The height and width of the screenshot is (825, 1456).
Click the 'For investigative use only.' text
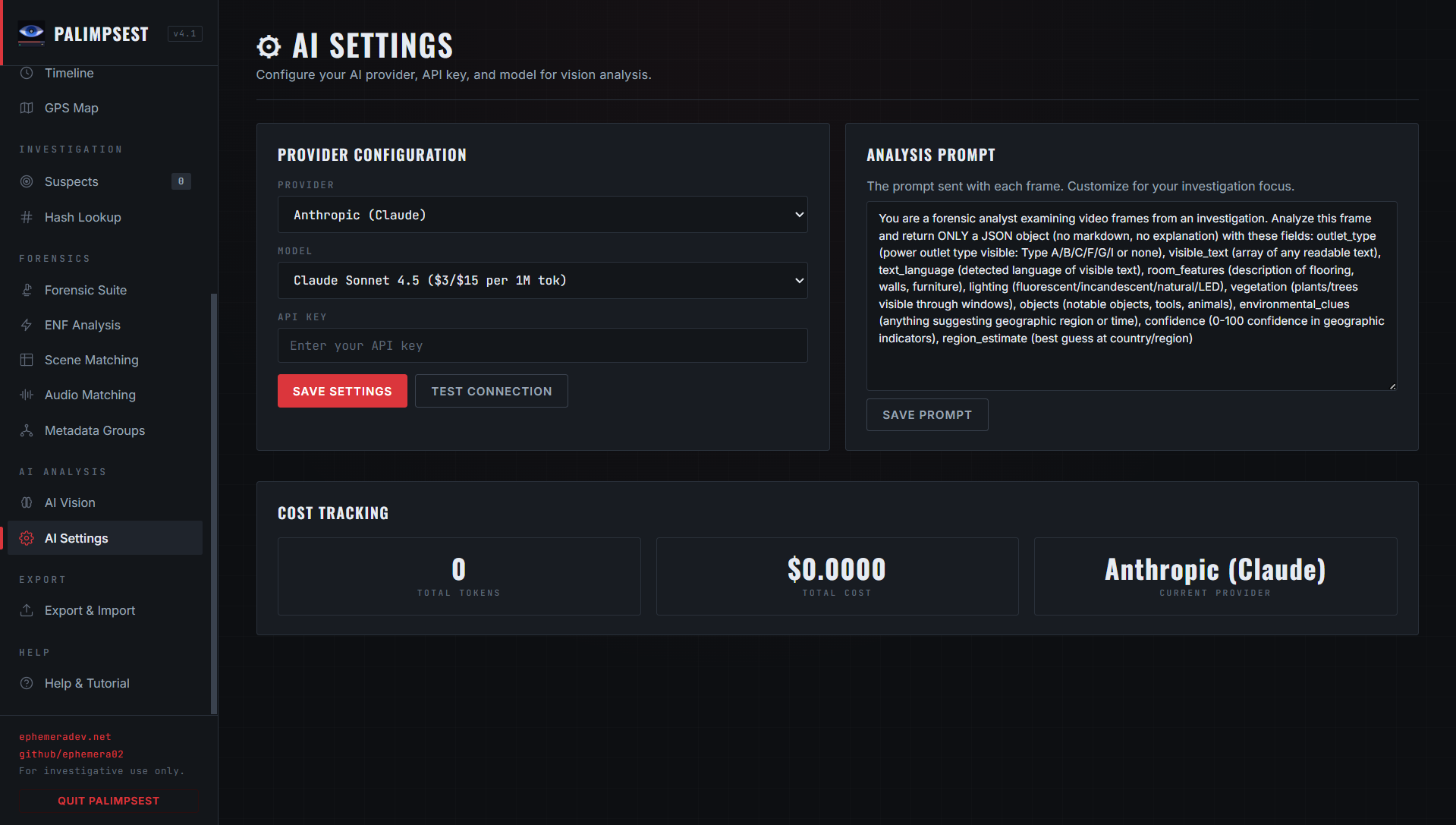(x=102, y=771)
